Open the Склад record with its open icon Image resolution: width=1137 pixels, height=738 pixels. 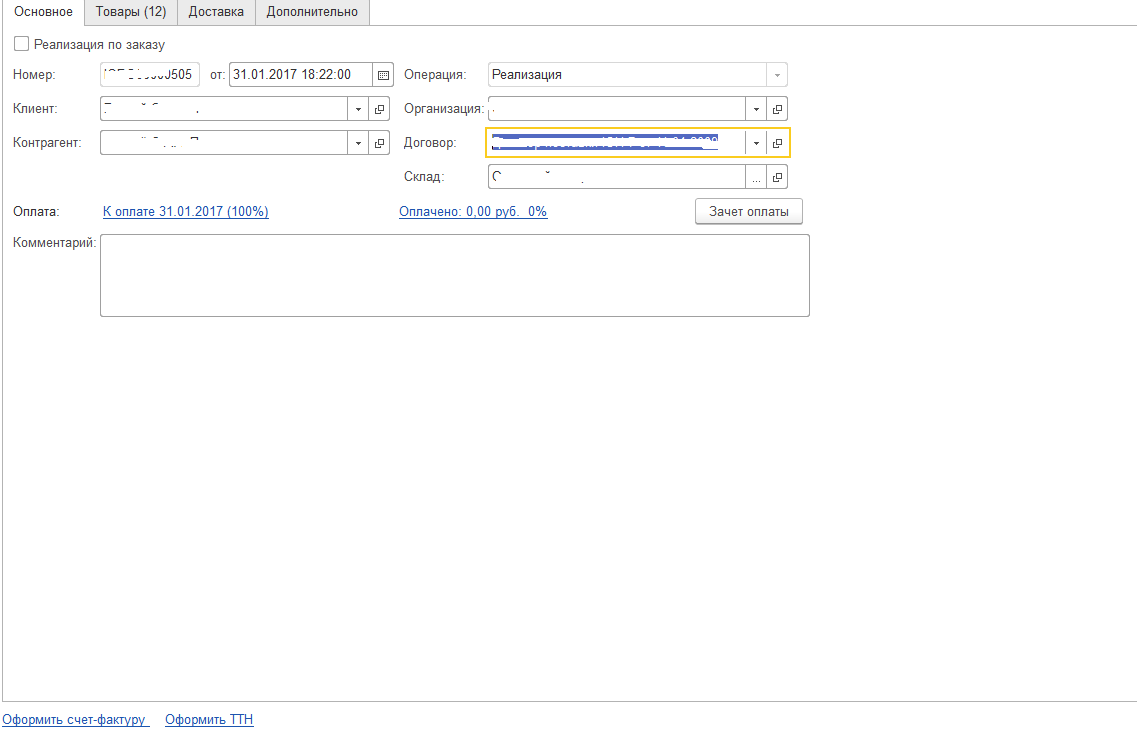tap(777, 177)
